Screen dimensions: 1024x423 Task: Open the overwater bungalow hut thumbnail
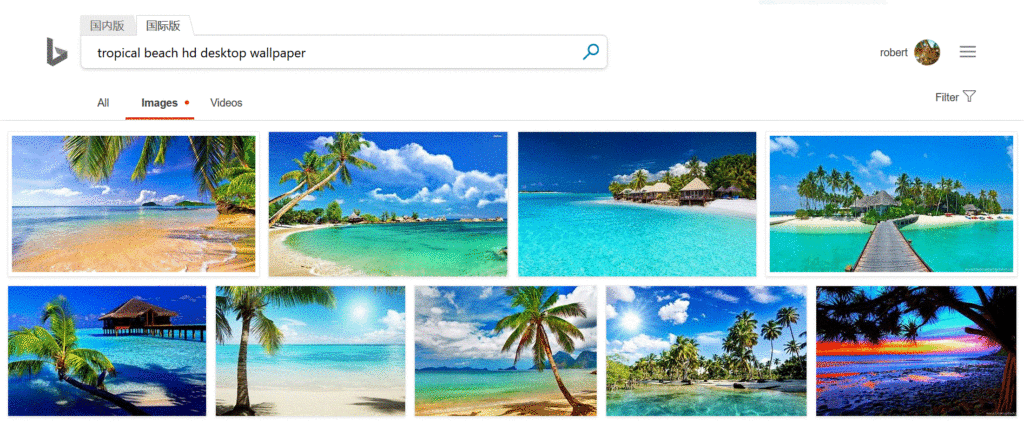(107, 351)
